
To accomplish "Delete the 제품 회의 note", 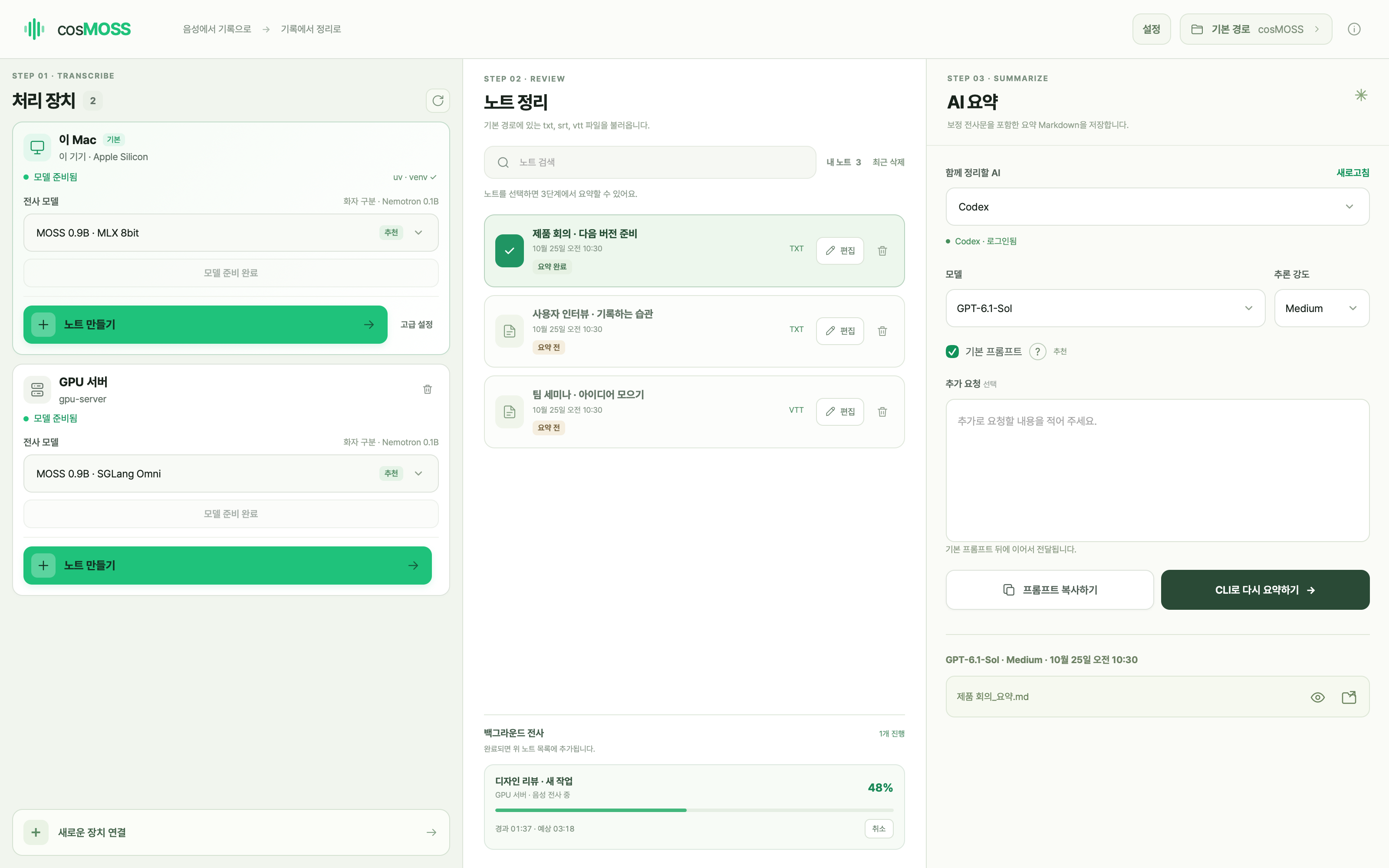I will 882,251.
